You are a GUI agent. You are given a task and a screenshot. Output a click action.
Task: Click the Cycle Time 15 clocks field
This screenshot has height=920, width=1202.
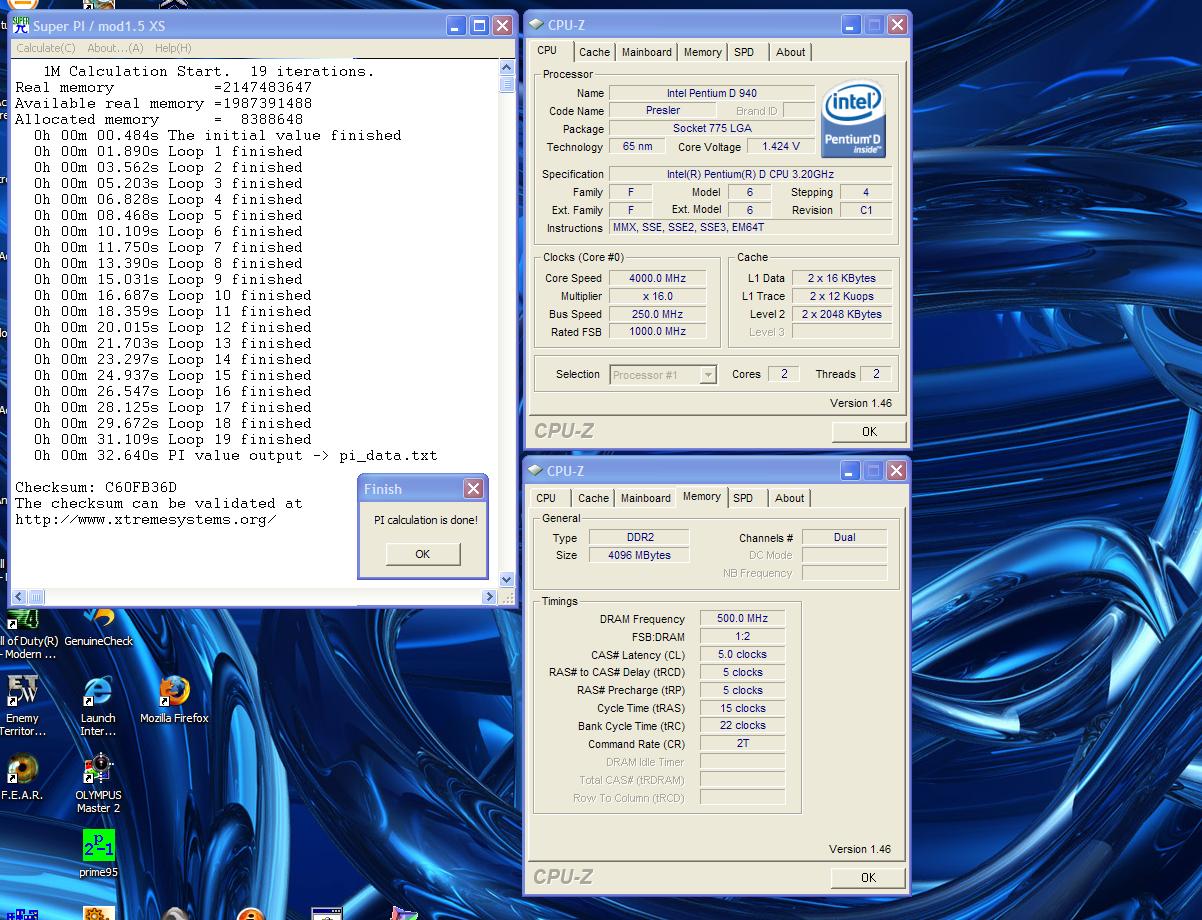(742, 707)
